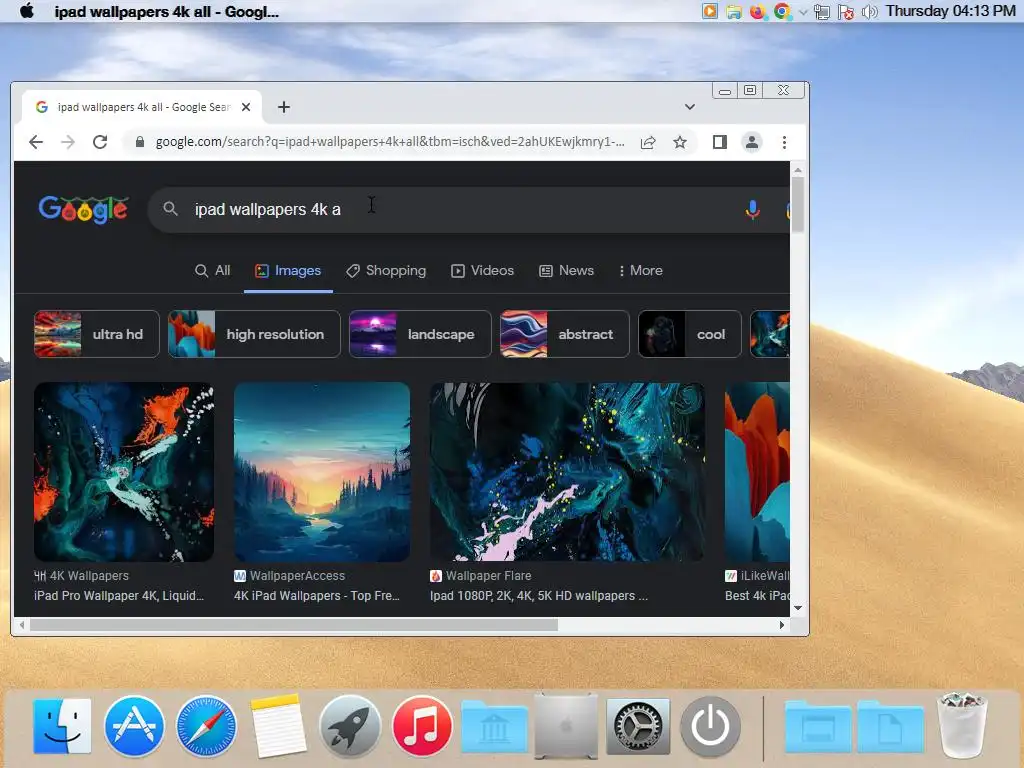Viewport: 1024px width, 768px height.
Task: Expand the More search options
Action: click(x=641, y=270)
